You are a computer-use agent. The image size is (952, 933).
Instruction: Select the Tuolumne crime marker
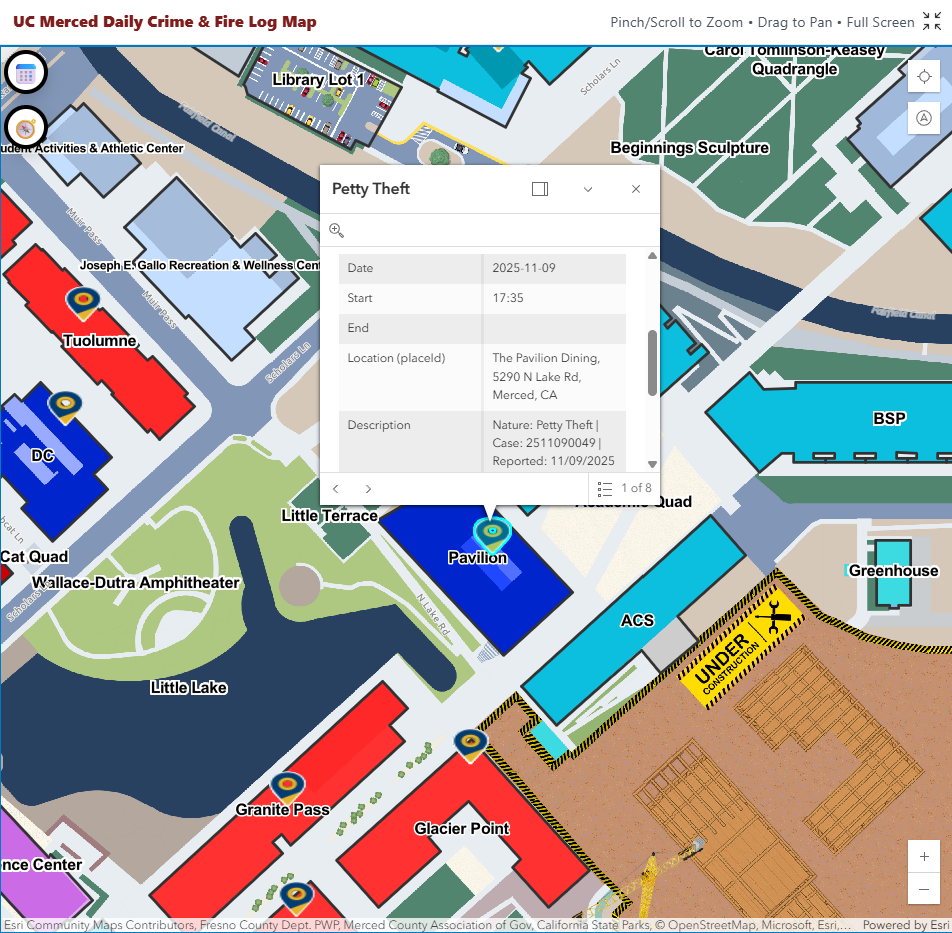82,300
